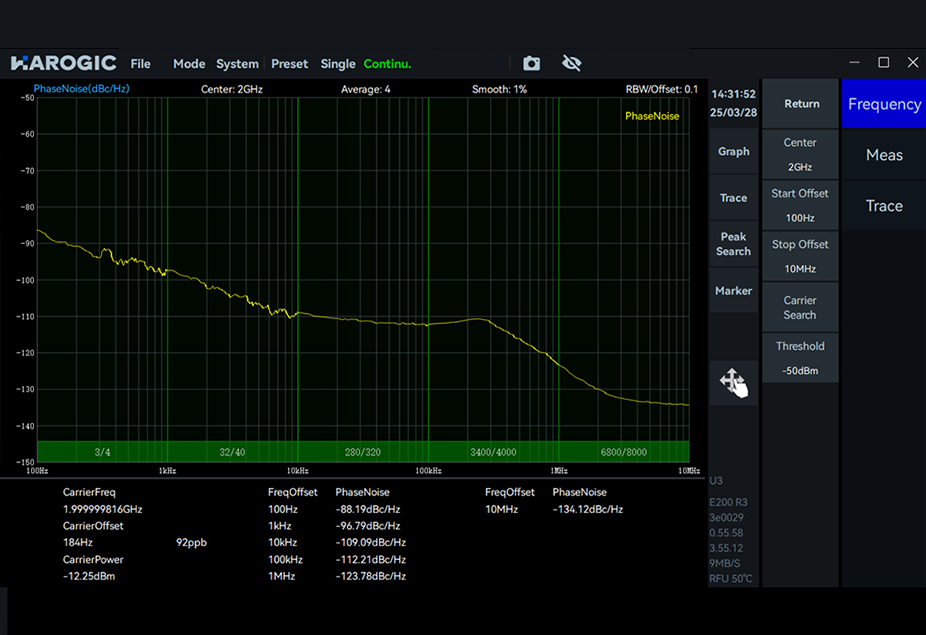Select the Frequency menu button

tap(884, 104)
